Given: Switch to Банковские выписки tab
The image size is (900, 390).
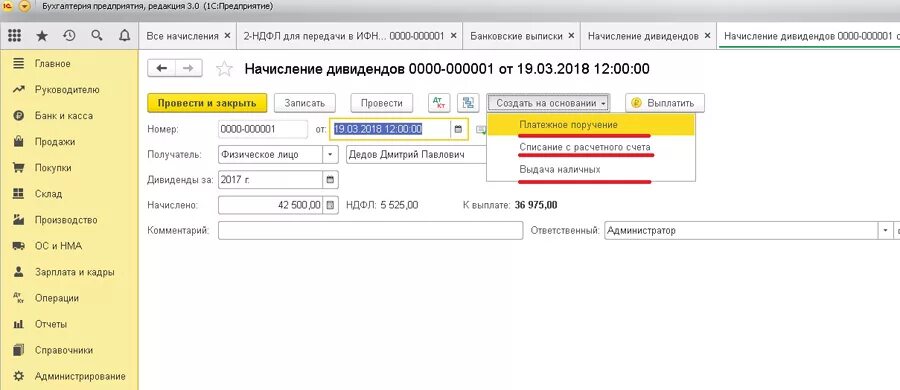Looking at the screenshot, I should (x=516, y=36).
